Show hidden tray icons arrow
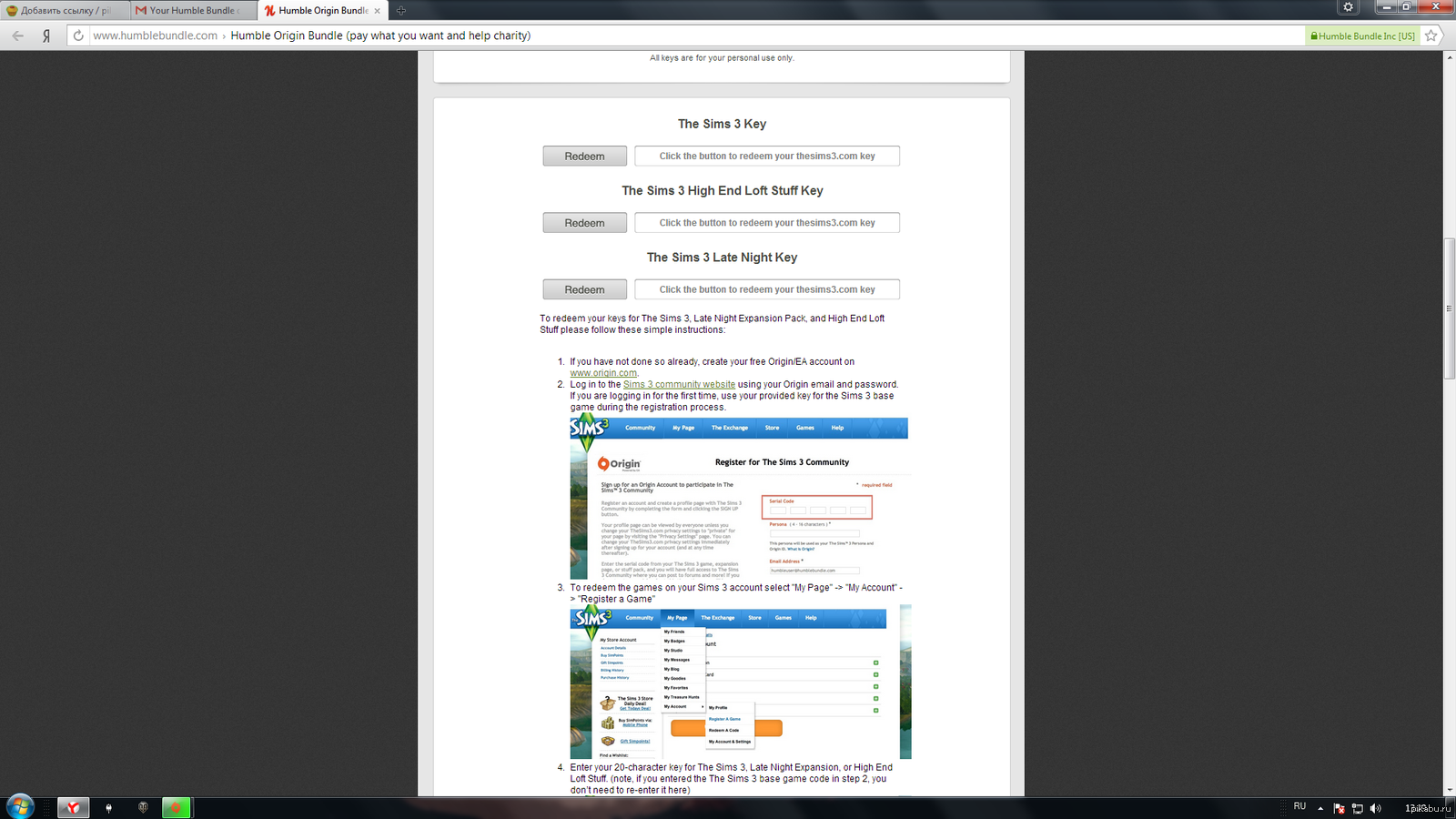Image resolution: width=1456 pixels, height=819 pixels. [x=1320, y=808]
